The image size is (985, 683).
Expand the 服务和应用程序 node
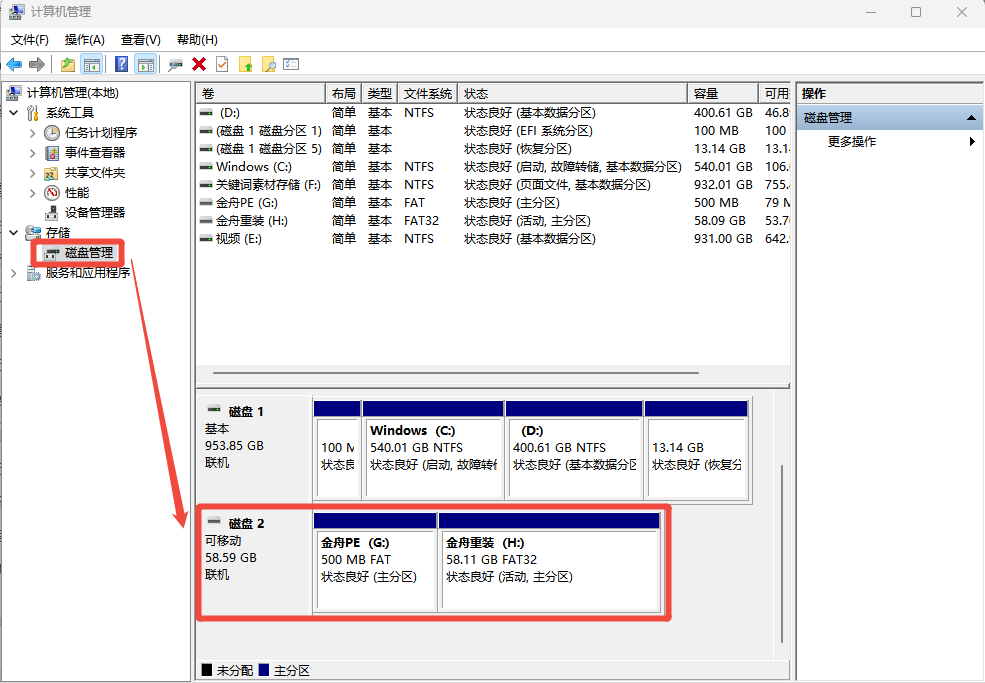coord(13,273)
